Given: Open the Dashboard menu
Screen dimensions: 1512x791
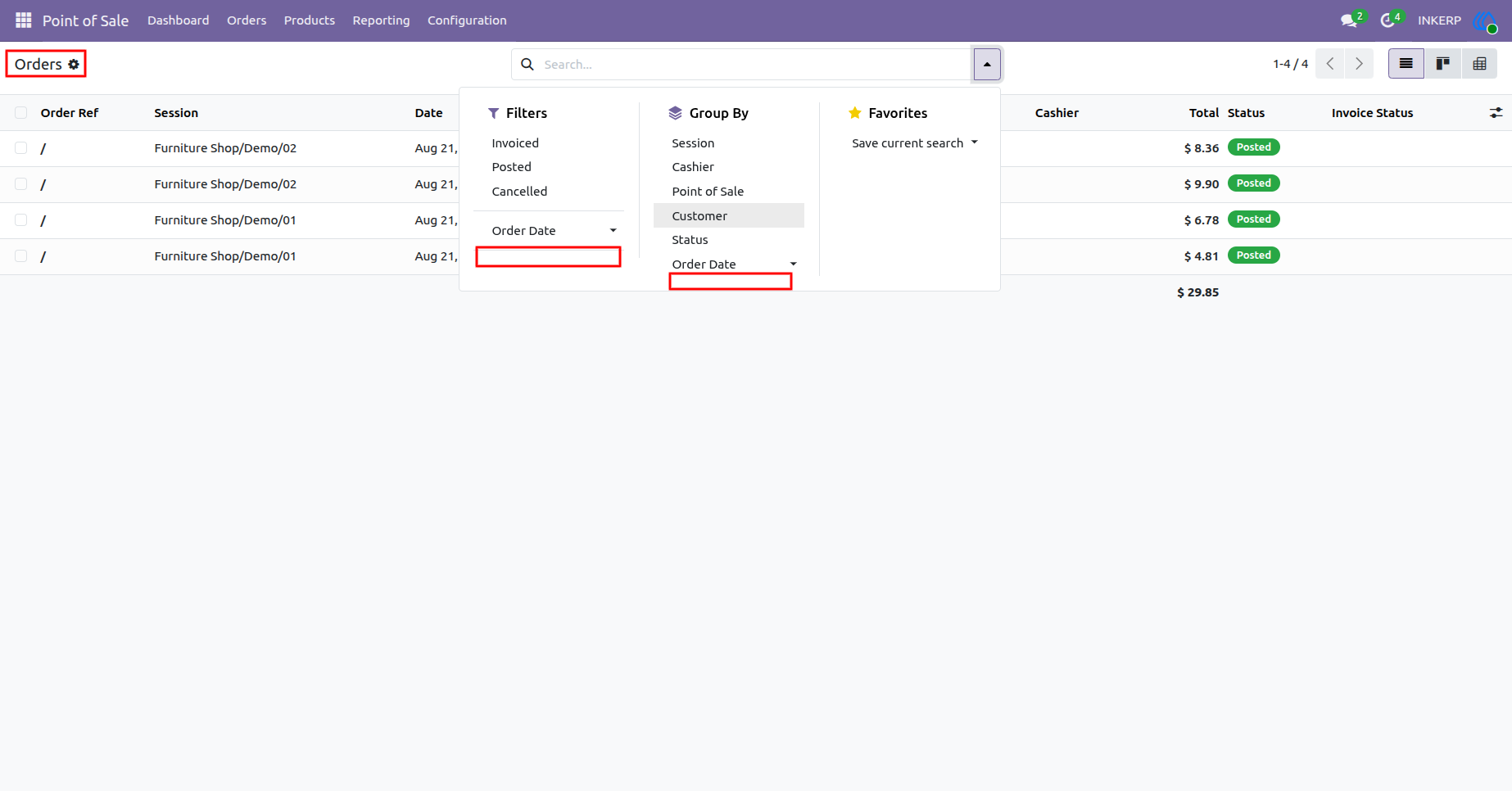Looking at the screenshot, I should click(179, 20).
